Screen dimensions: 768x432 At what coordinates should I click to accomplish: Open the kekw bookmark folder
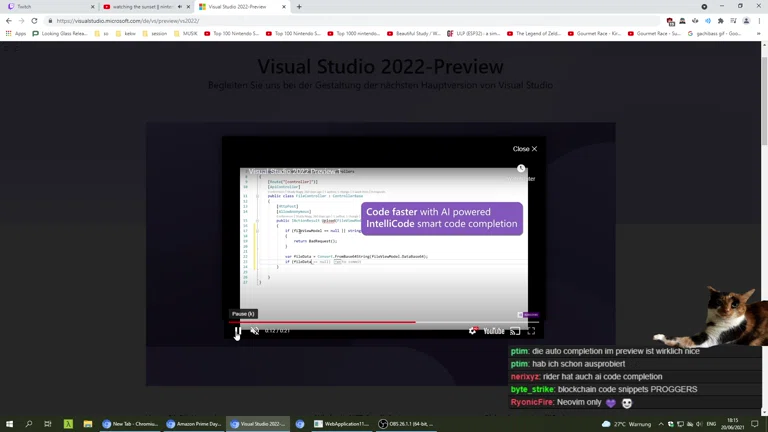pyautogui.click(x=125, y=34)
